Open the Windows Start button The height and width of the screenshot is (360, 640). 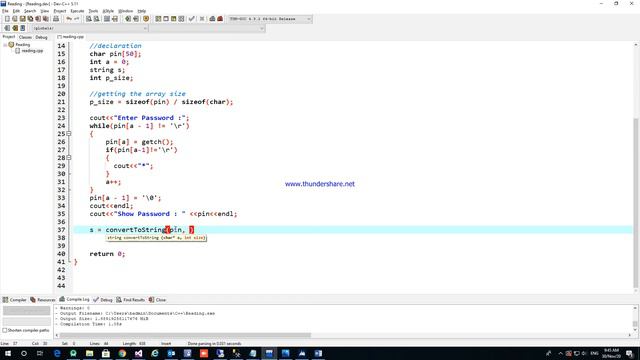7,353
